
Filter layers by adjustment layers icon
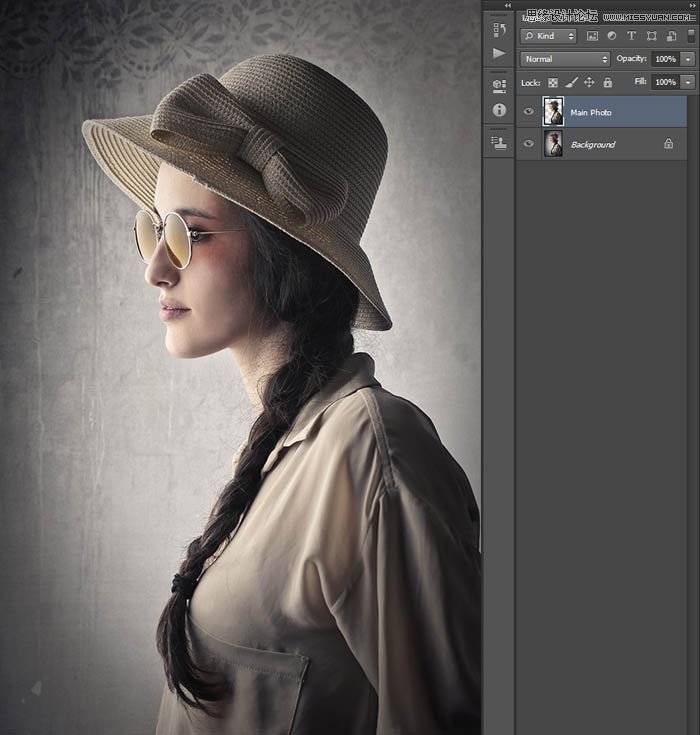click(611, 36)
